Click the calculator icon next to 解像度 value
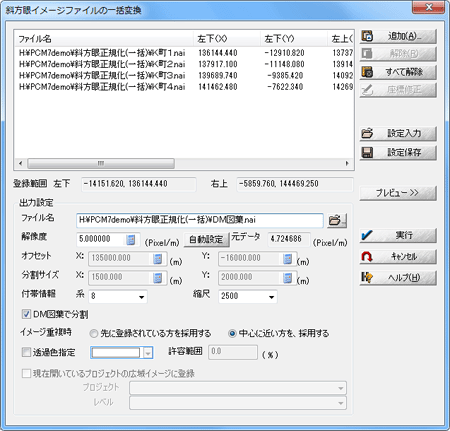The height and width of the screenshot is (431, 450). pyautogui.click(x=130, y=239)
